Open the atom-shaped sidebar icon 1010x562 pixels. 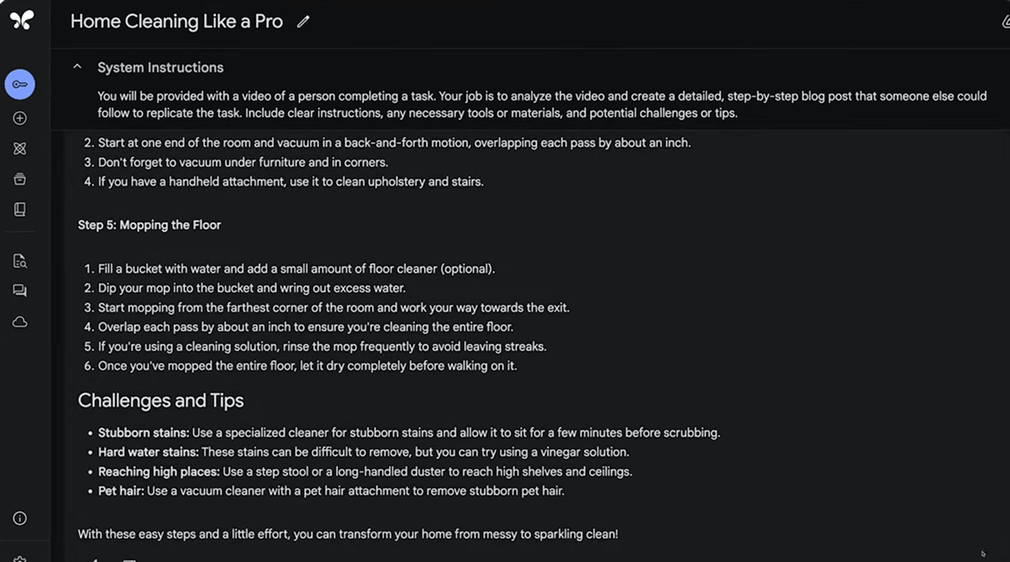click(x=20, y=149)
